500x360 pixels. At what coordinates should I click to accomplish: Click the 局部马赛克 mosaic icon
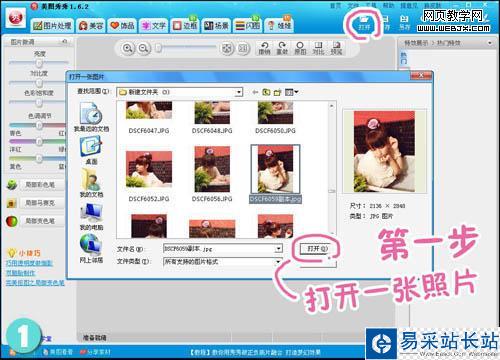(12, 203)
